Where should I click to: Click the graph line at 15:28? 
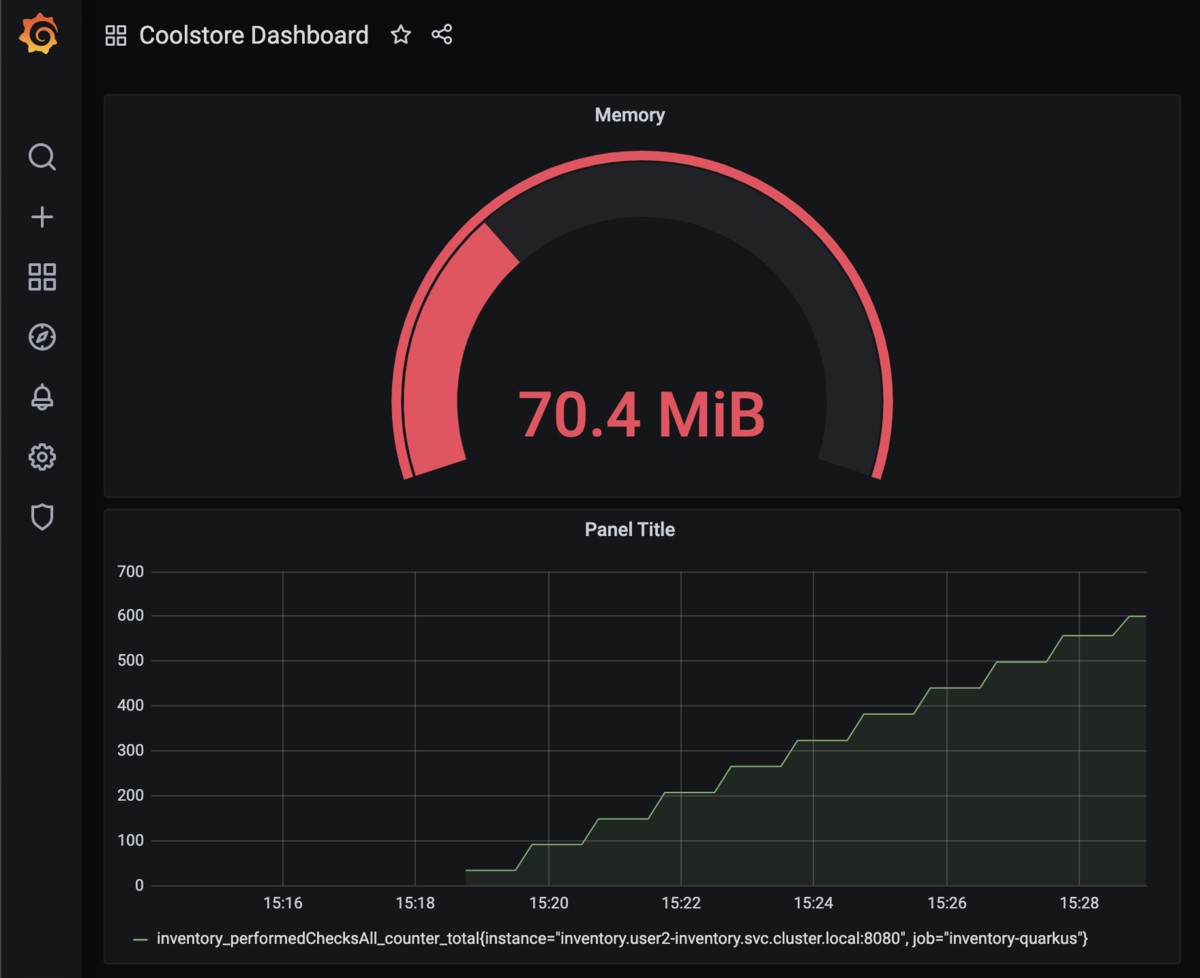click(x=1079, y=636)
